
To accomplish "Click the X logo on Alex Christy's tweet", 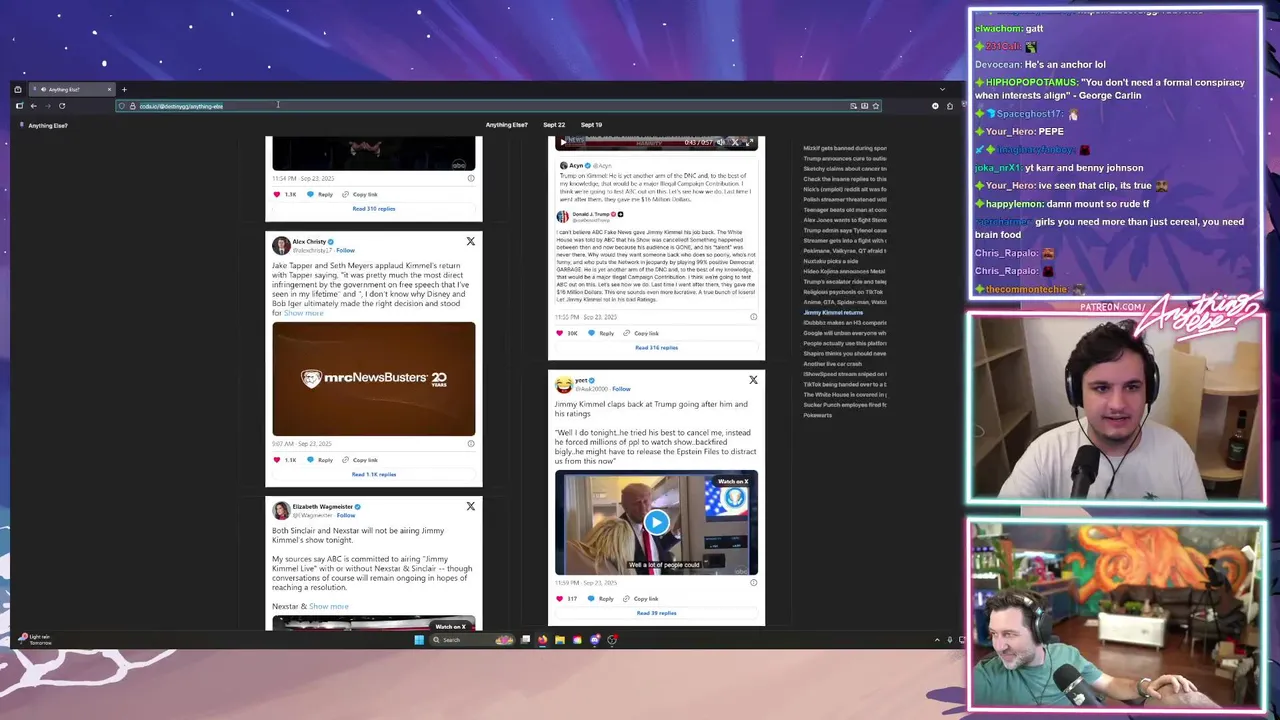I will [x=471, y=241].
